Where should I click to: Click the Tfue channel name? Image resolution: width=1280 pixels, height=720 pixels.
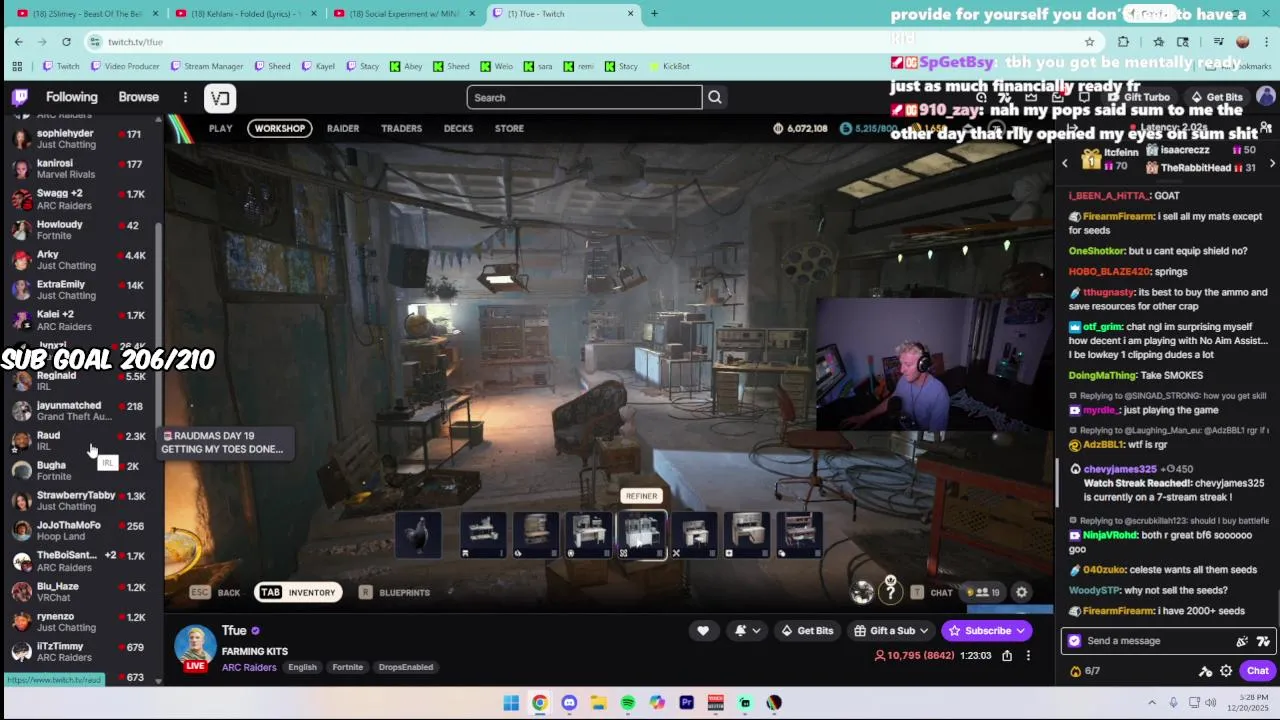[x=234, y=630]
